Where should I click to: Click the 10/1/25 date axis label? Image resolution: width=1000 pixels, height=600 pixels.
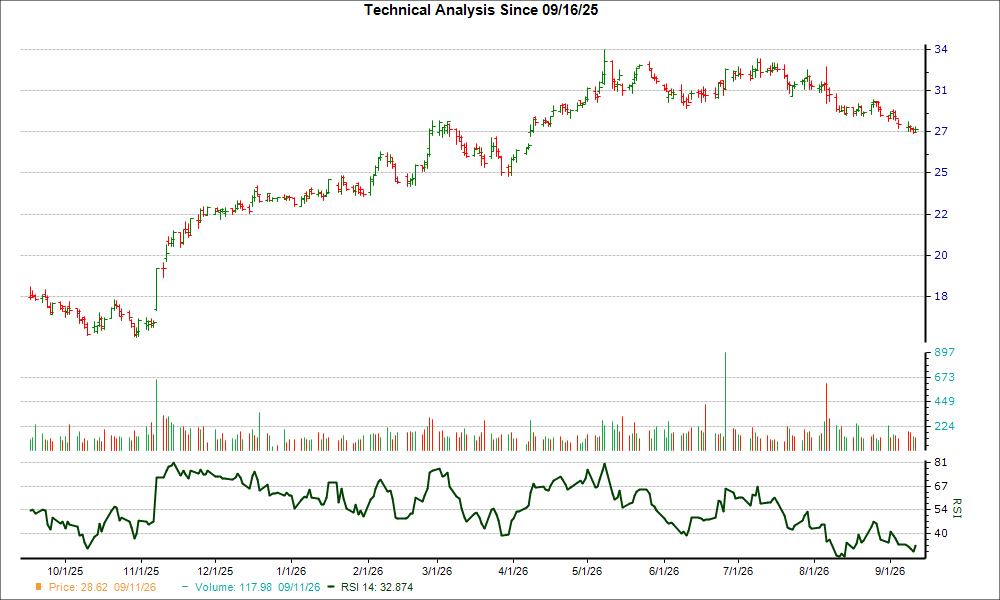(x=65, y=571)
